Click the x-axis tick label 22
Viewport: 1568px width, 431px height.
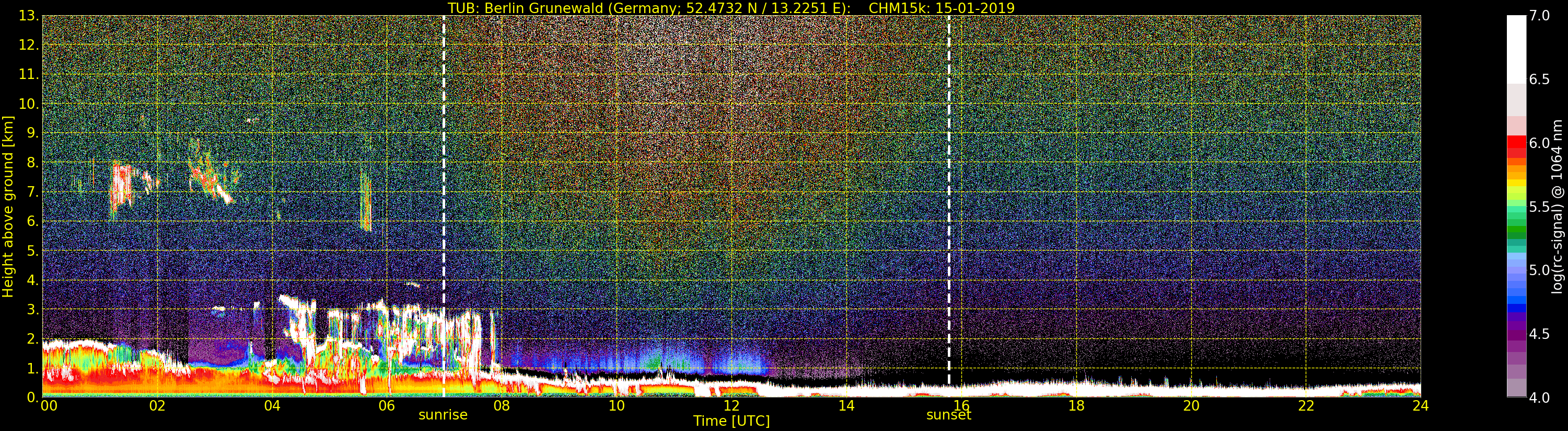(1306, 405)
